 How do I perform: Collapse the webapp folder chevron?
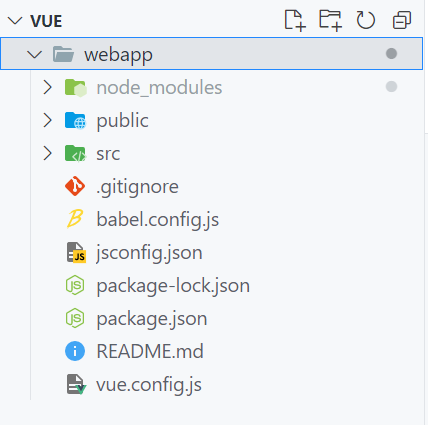point(35,54)
